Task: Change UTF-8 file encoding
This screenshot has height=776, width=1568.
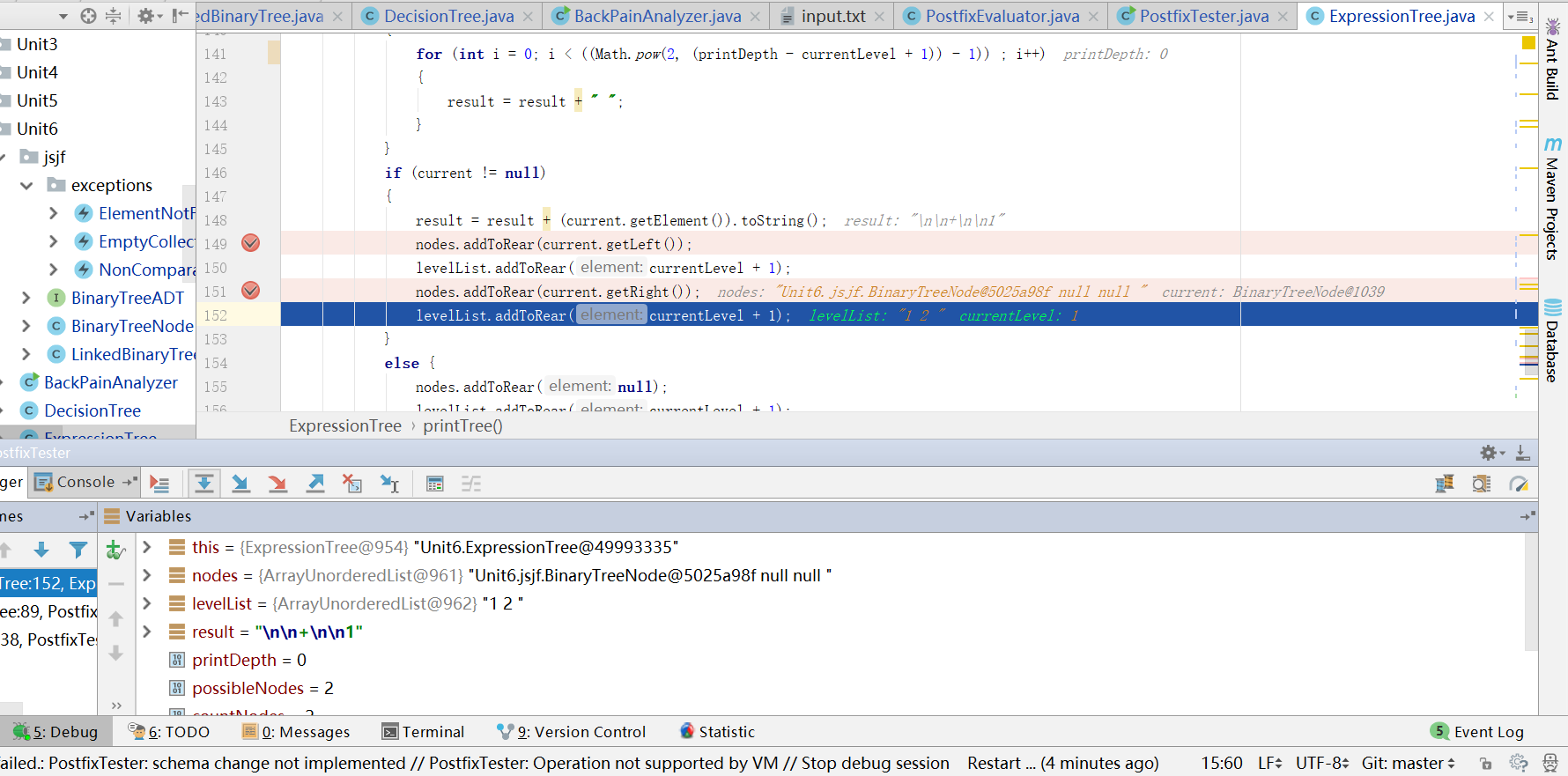Action: point(1322,763)
